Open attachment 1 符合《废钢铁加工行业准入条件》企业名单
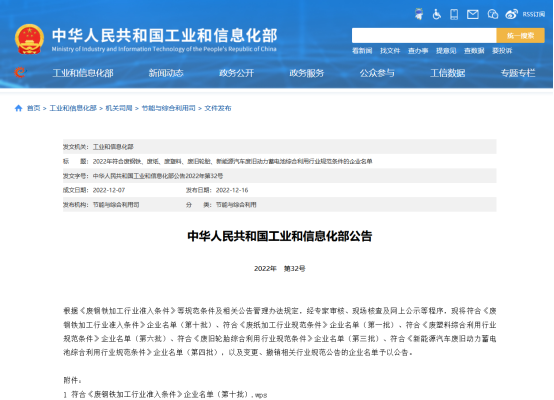The width and height of the screenshot is (554, 400). point(166,394)
